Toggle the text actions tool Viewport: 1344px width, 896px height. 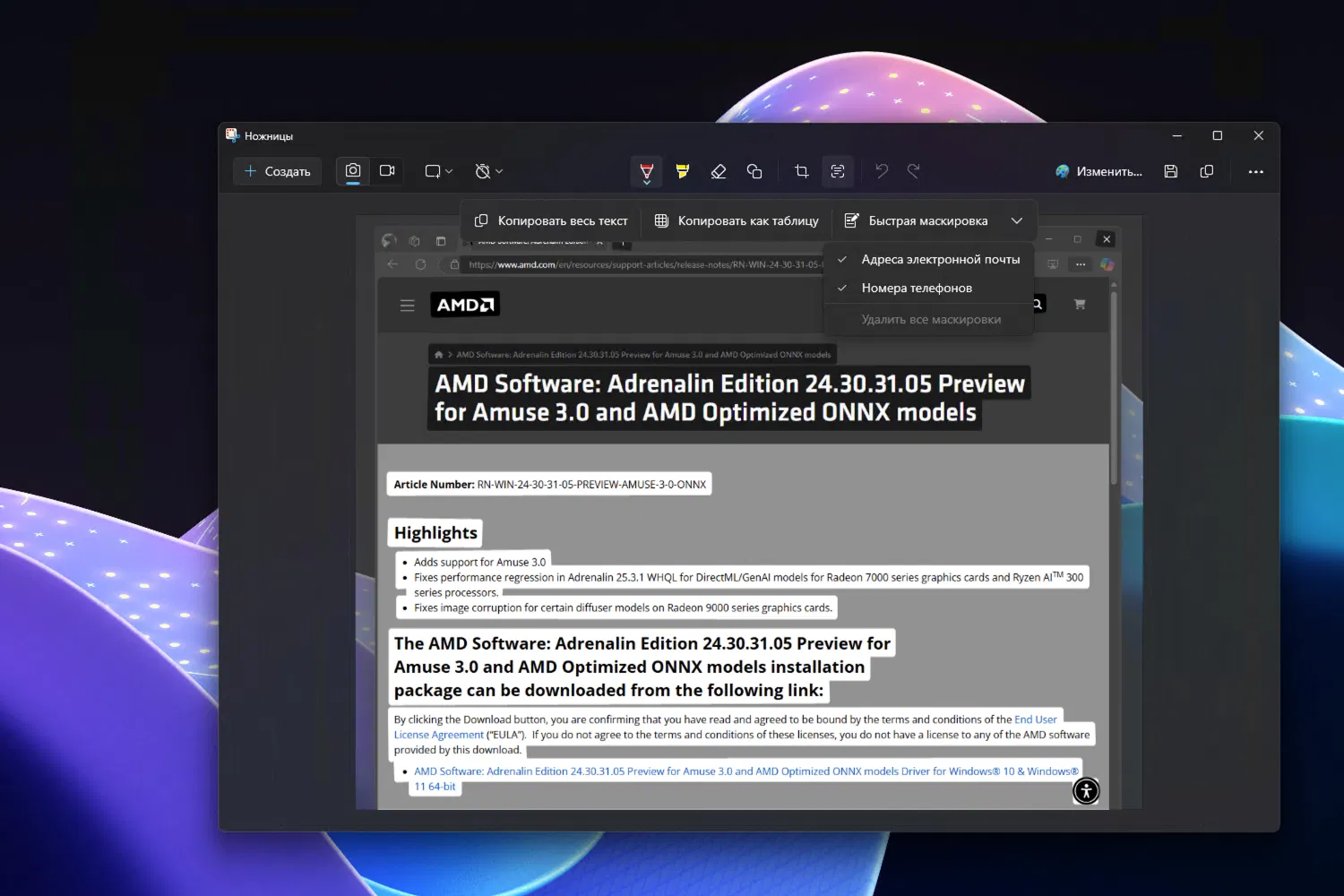[x=838, y=171]
